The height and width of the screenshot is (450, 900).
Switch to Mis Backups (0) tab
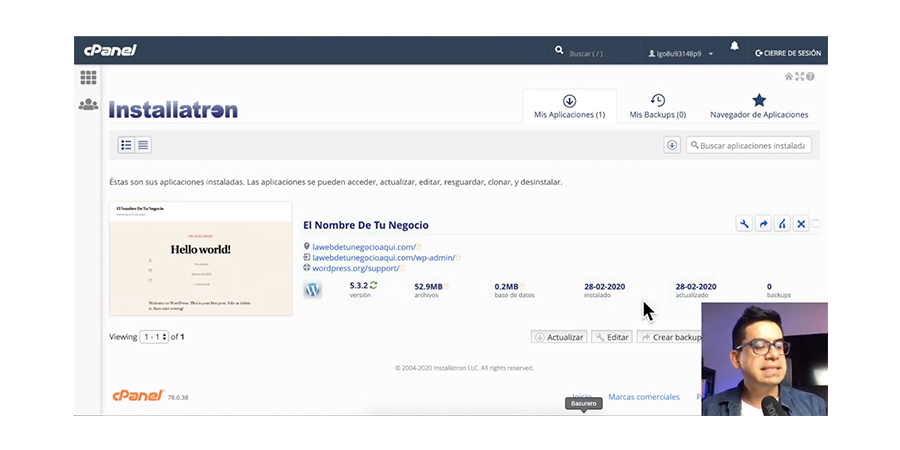coord(658,107)
